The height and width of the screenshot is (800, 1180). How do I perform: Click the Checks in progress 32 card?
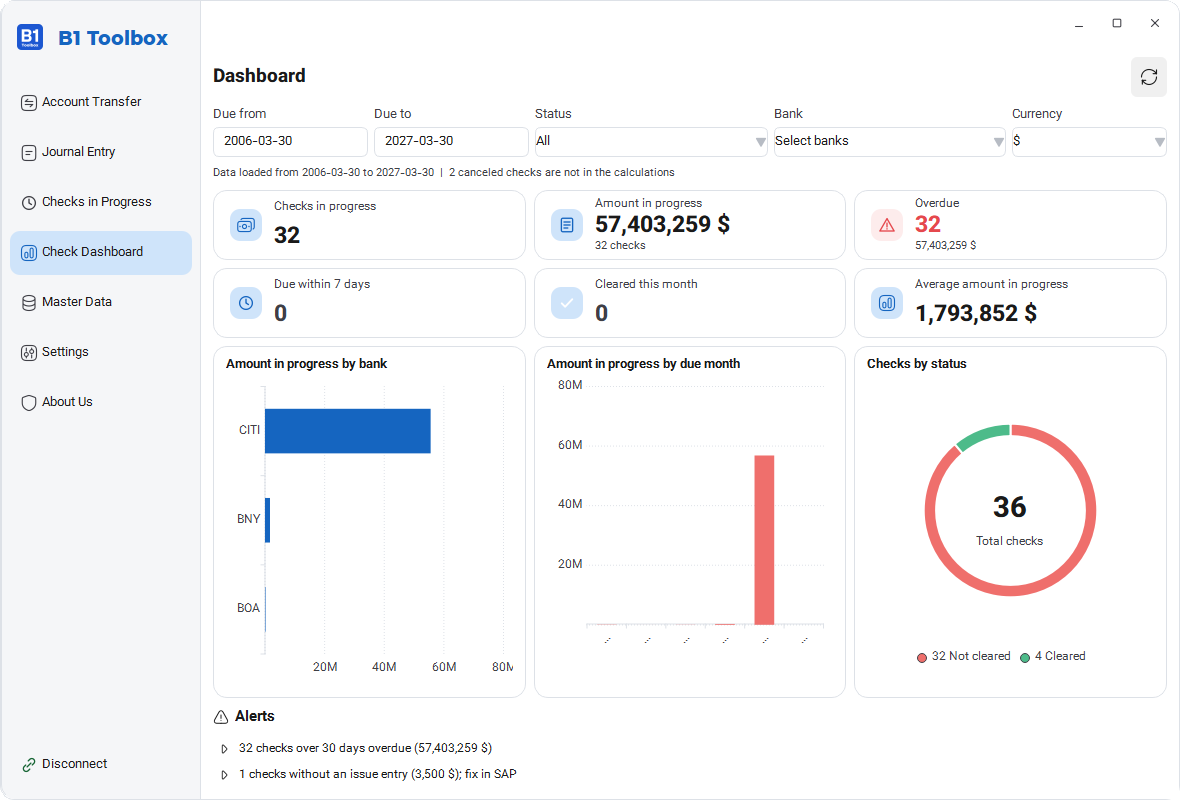(x=369, y=225)
